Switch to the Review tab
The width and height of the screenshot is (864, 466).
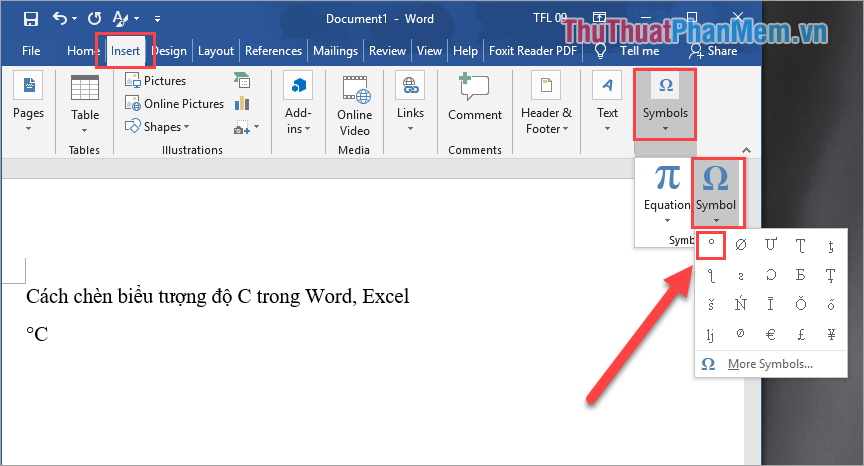pos(387,51)
